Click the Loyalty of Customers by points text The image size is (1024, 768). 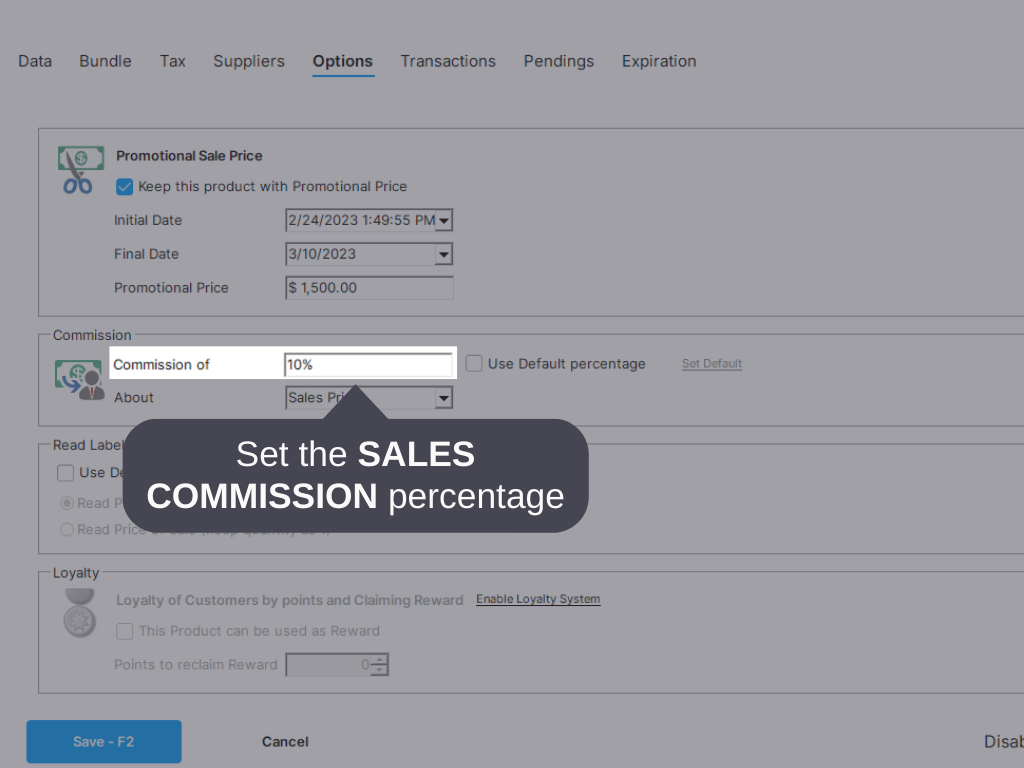(289, 600)
